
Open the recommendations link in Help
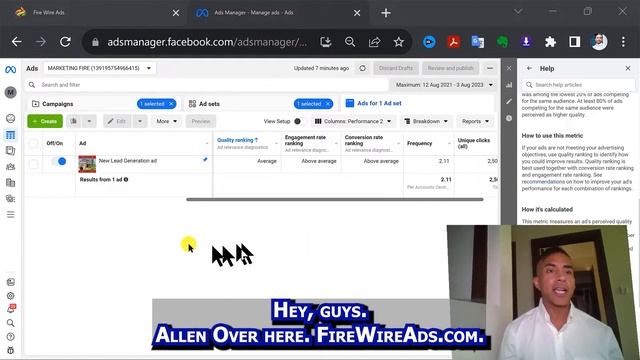(x=543, y=182)
